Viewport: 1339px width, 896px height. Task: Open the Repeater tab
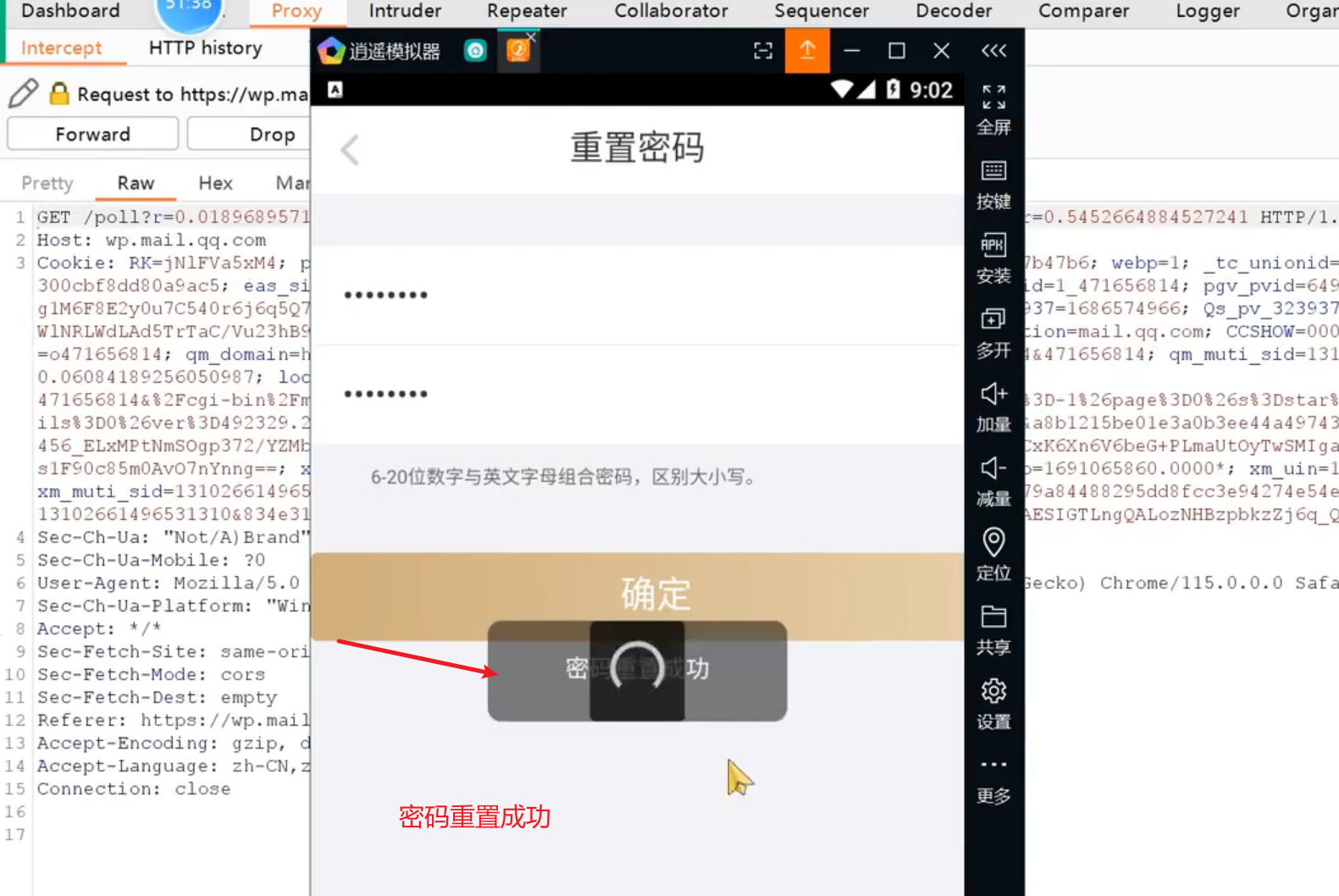click(x=527, y=11)
